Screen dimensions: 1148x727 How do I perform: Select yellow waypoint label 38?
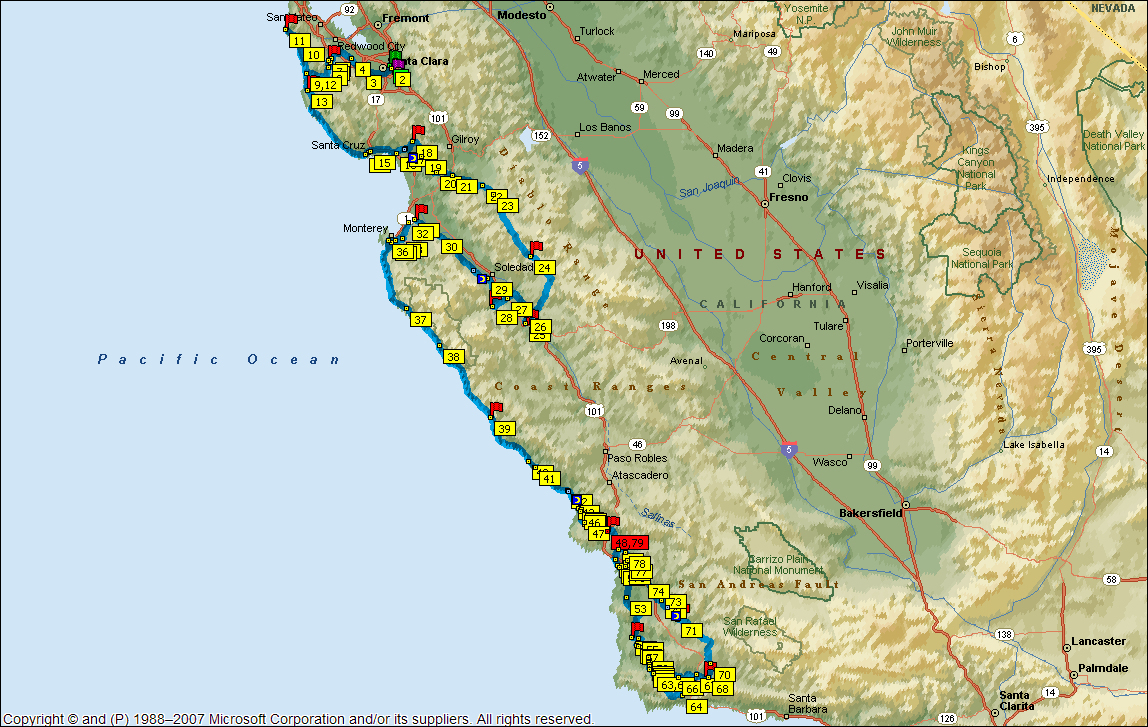(x=453, y=357)
